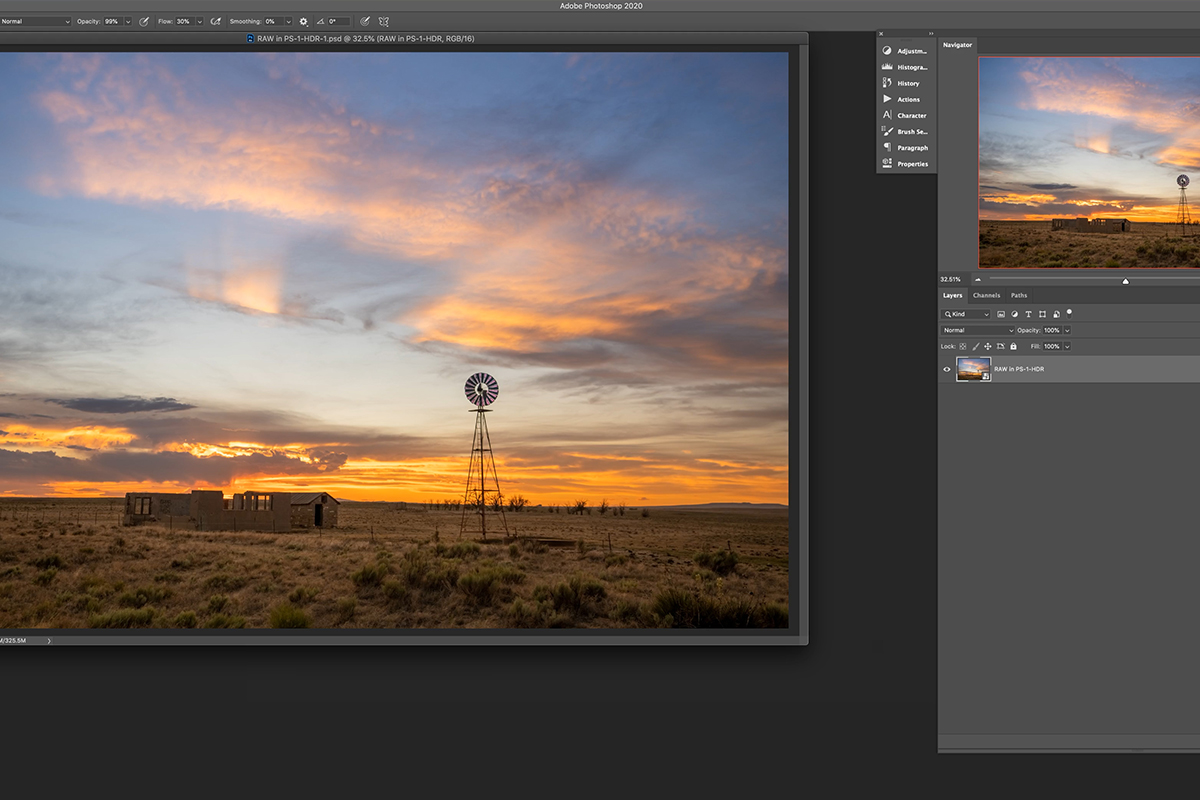
Task: Switch to the Paths tab
Action: pos(1019,295)
